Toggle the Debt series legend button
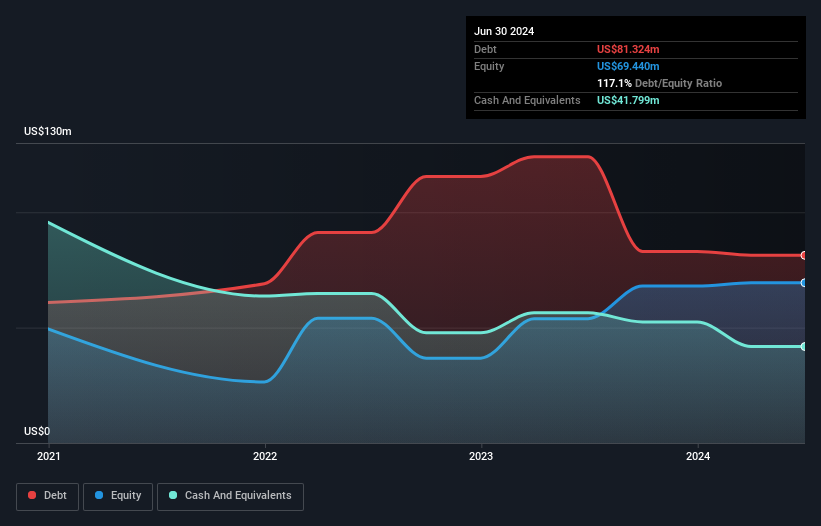Viewport: 821px width, 526px height. (x=48, y=496)
